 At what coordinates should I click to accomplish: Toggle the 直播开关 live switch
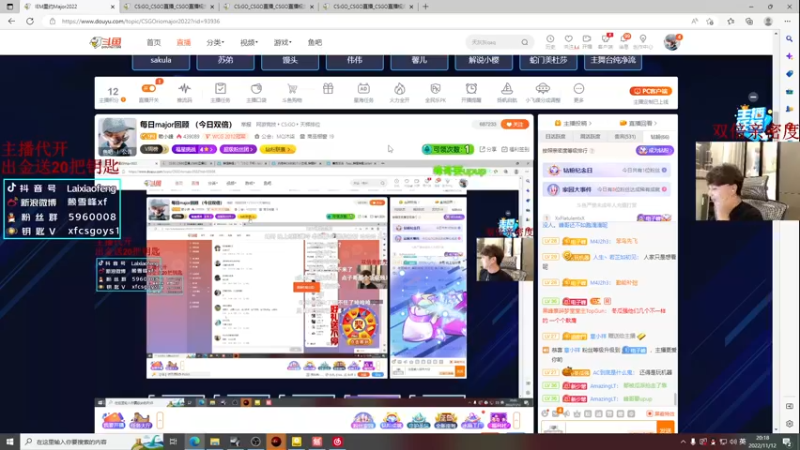click(149, 89)
